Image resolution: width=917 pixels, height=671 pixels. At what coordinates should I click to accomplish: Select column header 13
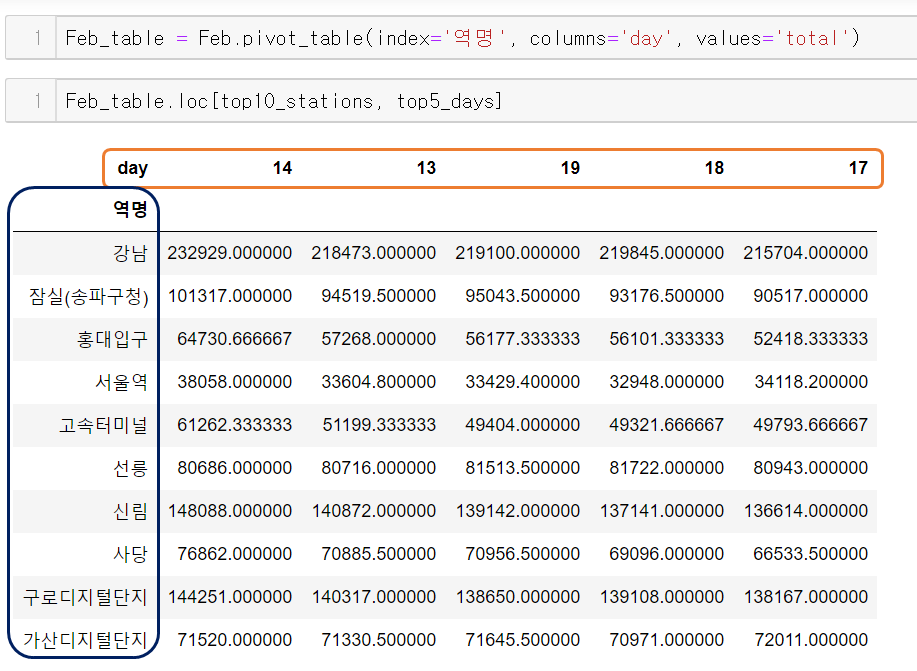[x=426, y=168]
